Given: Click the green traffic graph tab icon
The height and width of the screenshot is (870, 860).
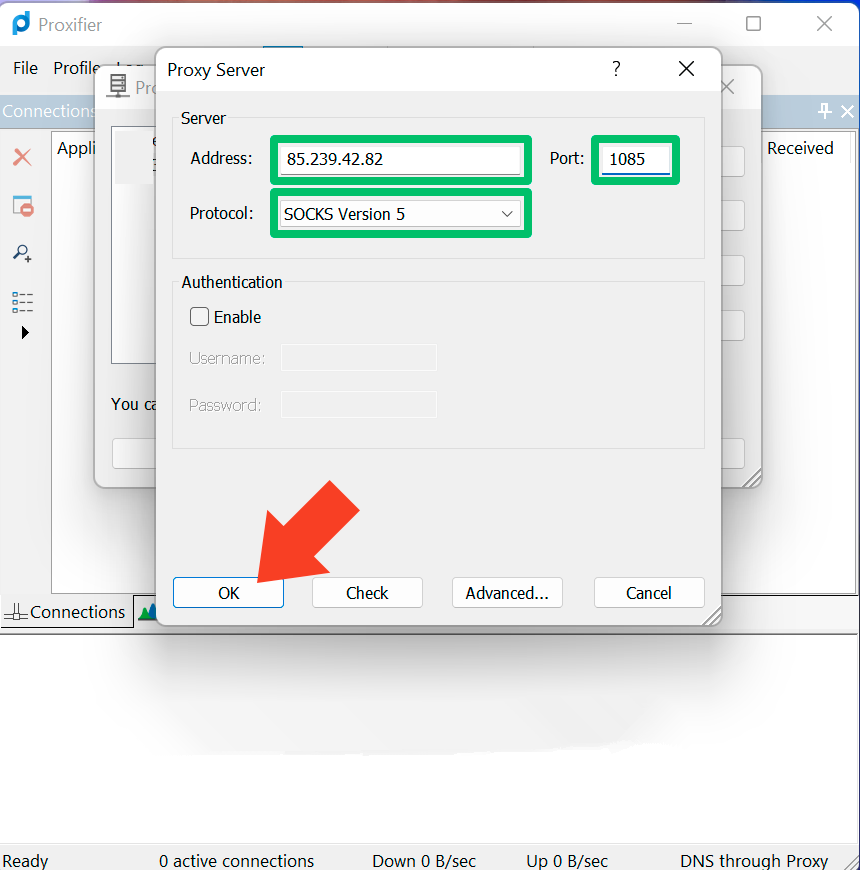Looking at the screenshot, I should coord(146,611).
